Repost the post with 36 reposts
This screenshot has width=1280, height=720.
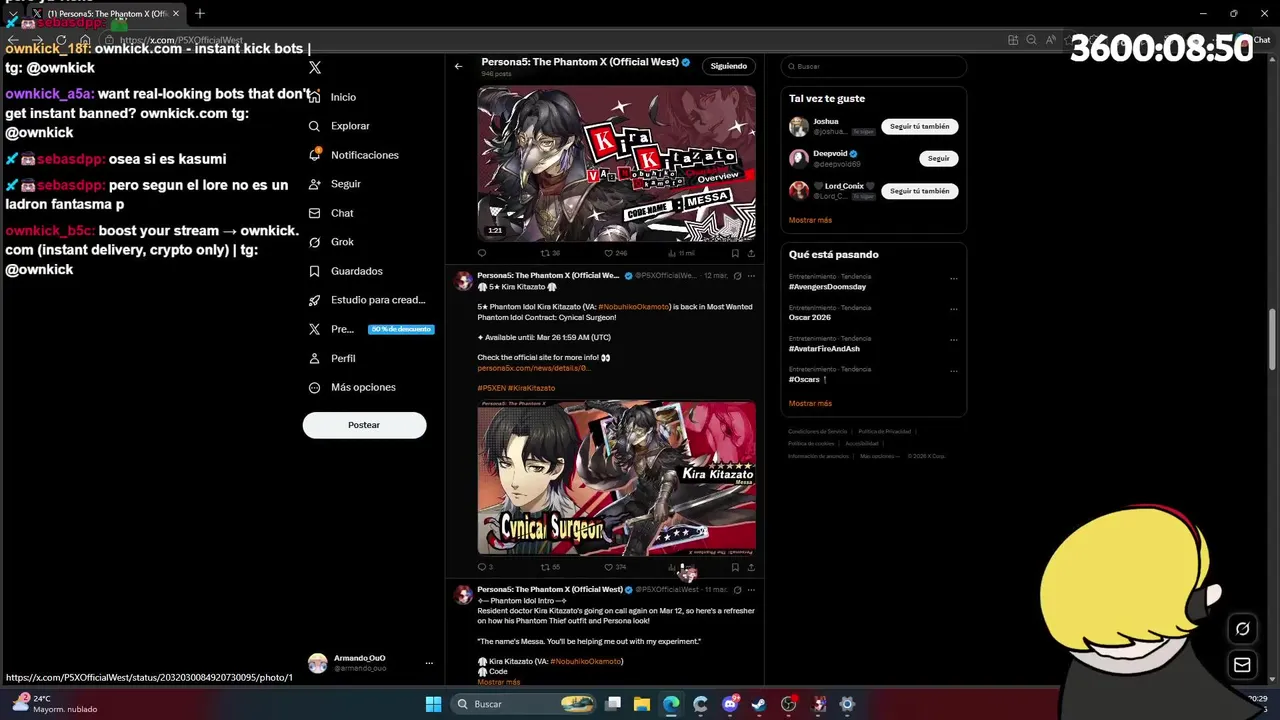coord(550,254)
